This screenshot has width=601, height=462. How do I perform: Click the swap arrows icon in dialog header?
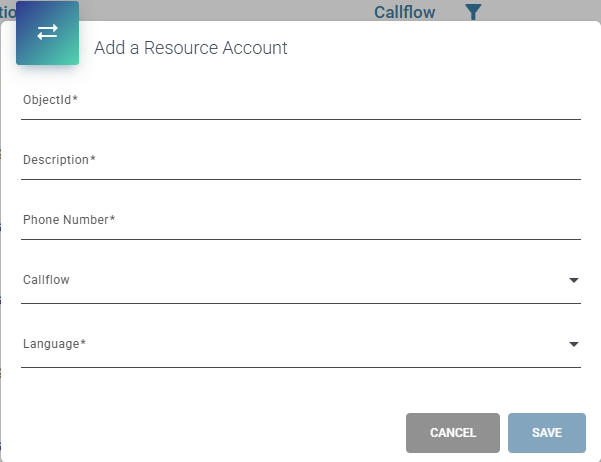(x=48, y=32)
